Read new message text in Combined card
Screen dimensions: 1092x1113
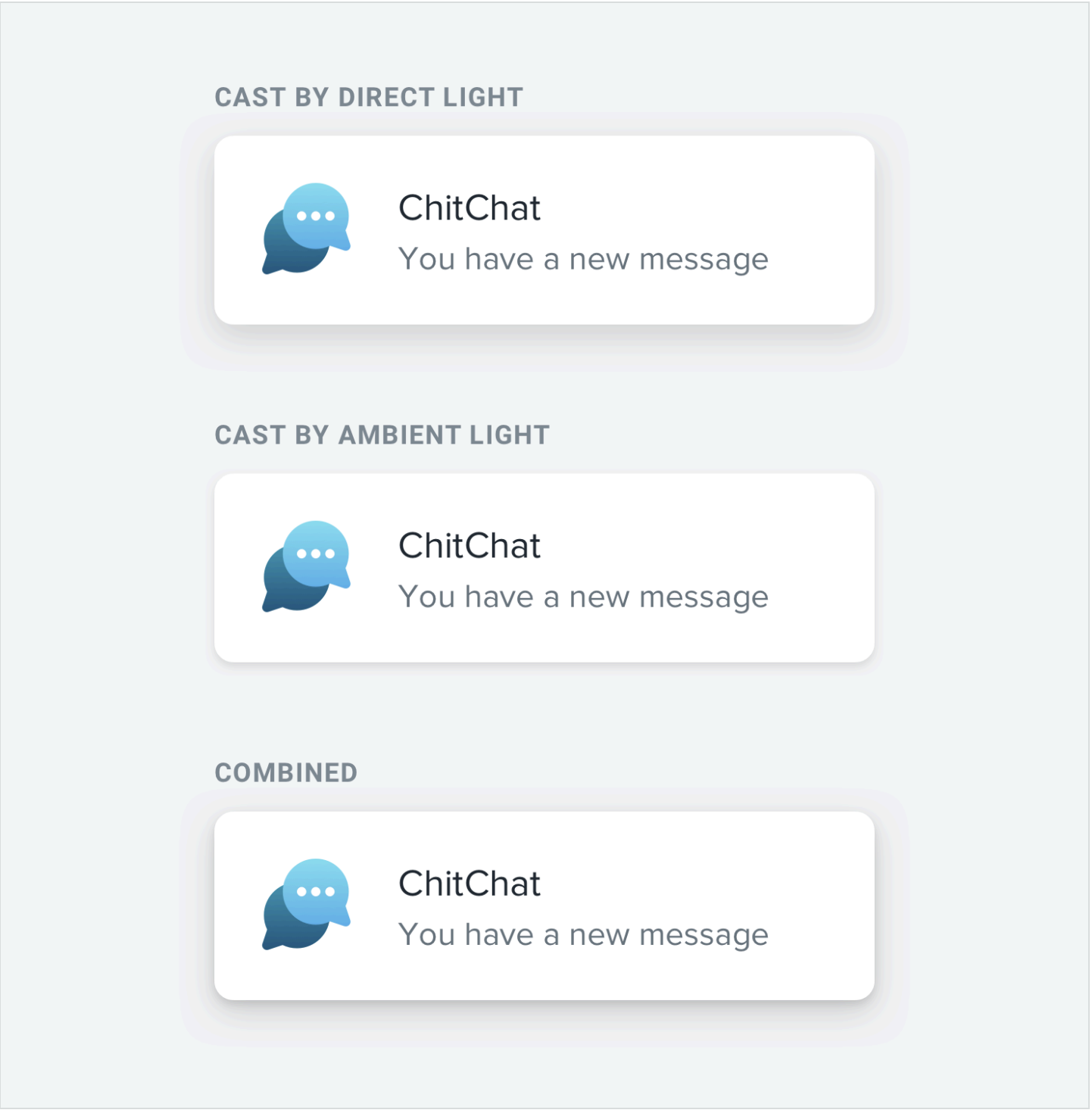tap(583, 935)
